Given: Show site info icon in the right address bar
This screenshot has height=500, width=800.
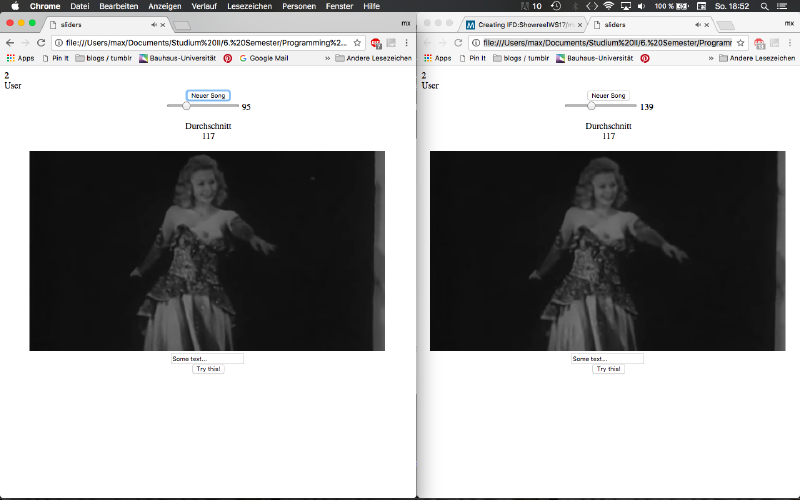Looking at the screenshot, I should [x=476, y=43].
